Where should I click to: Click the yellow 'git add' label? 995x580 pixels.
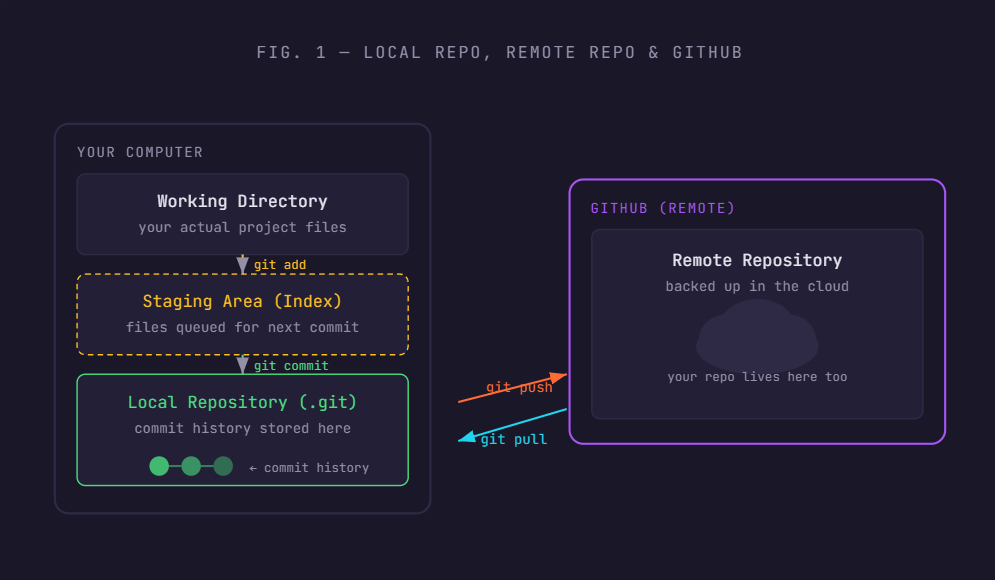(280, 265)
